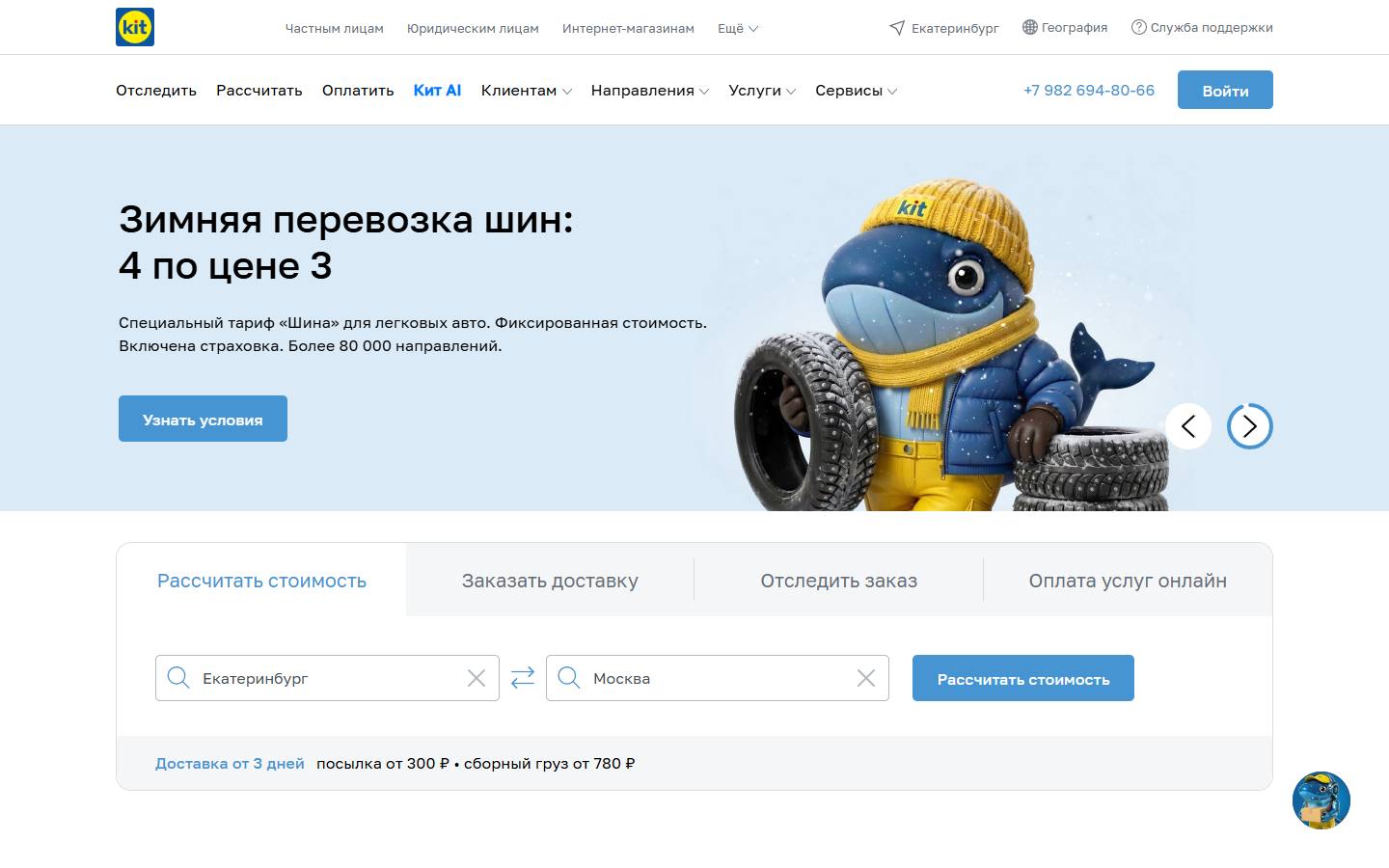Open the Юридическим лицам section
The height and width of the screenshot is (868, 1389).
point(473,29)
